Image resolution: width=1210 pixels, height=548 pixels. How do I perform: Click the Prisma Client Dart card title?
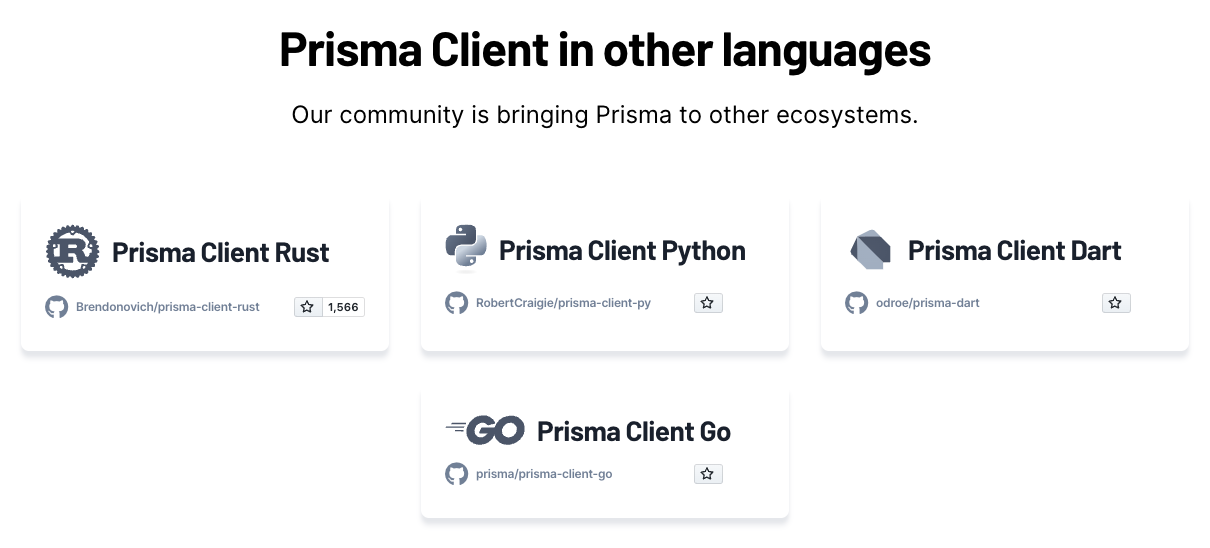pos(1014,250)
